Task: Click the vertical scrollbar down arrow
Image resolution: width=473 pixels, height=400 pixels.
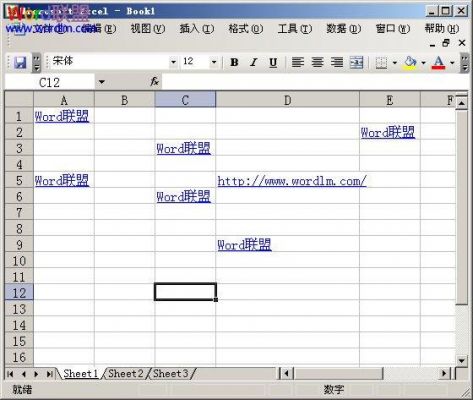Action: click(462, 360)
